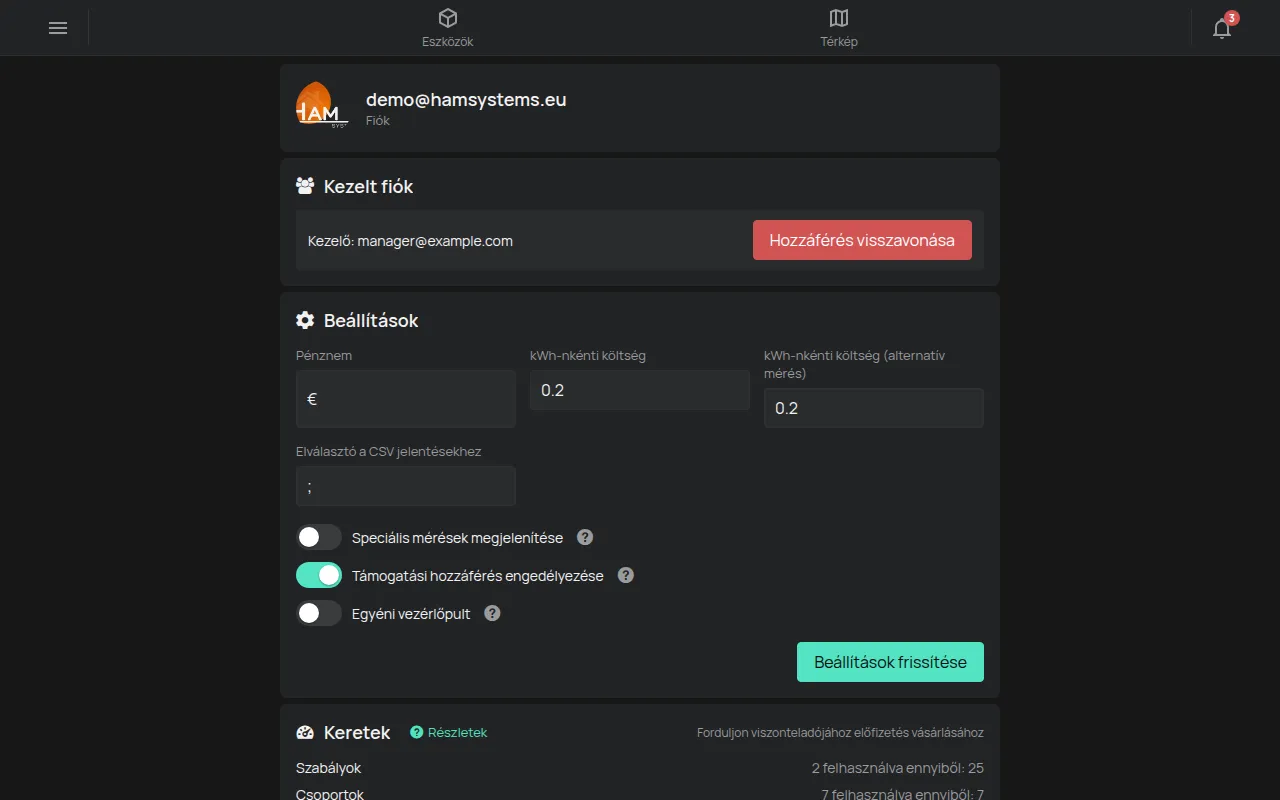
Task: Show help for Egyéni vezérlőpult
Action: click(x=492, y=613)
